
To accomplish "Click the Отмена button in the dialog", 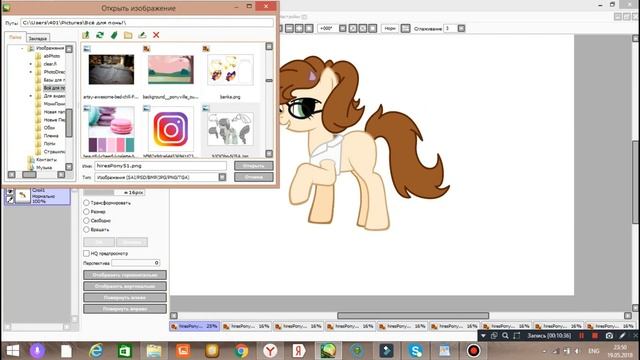I will 253,177.
